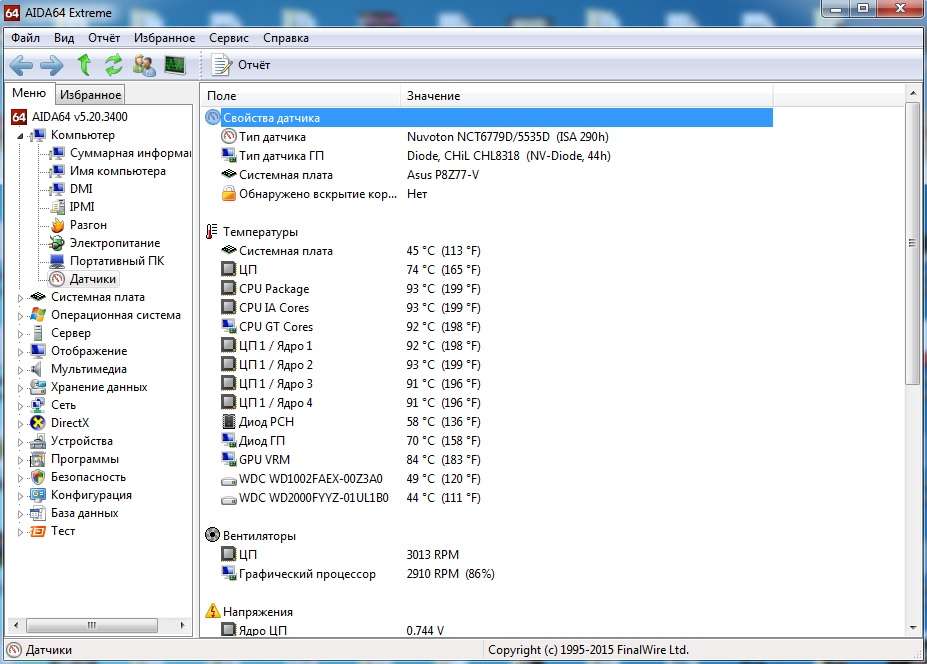The height and width of the screenshot is (664, 927).
Task: Click the WDC WD1002FAEX-00Z3A0 drive icon
Action: (229, 481)
